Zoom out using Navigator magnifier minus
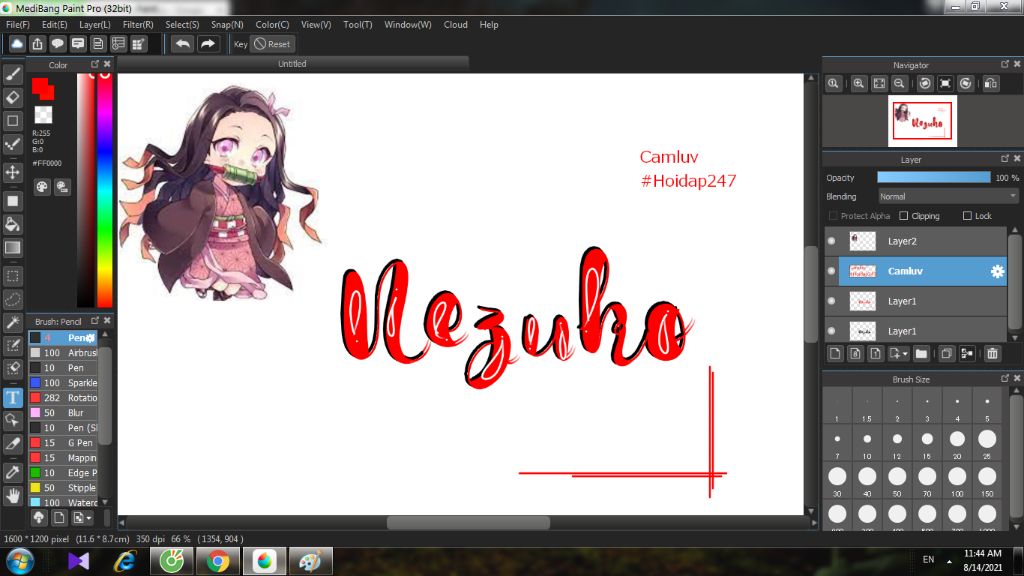The width and height of the screenshot is (1024, 576). [899, 84]
